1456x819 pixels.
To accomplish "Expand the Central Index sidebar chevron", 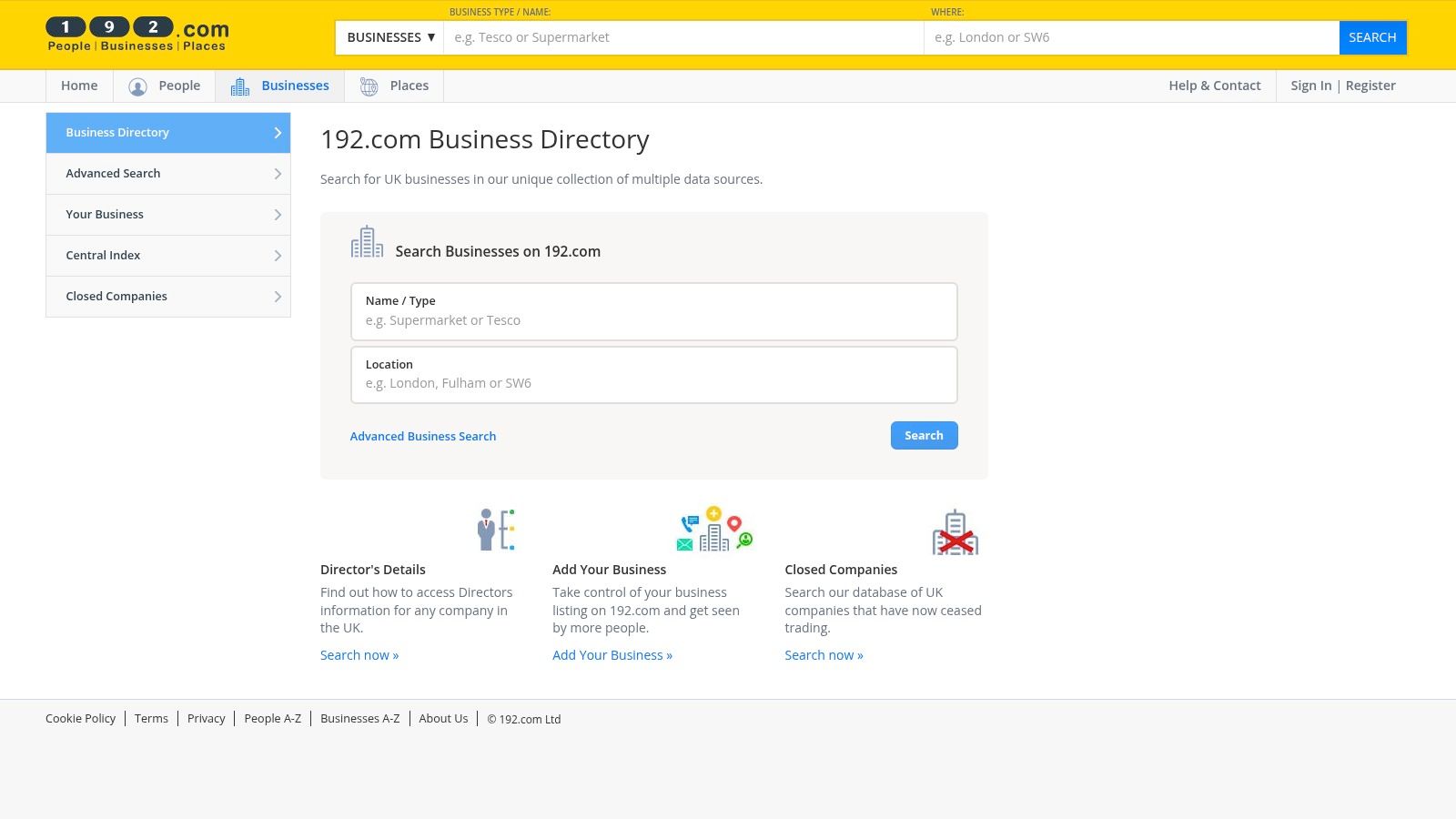I will [278, 256].
